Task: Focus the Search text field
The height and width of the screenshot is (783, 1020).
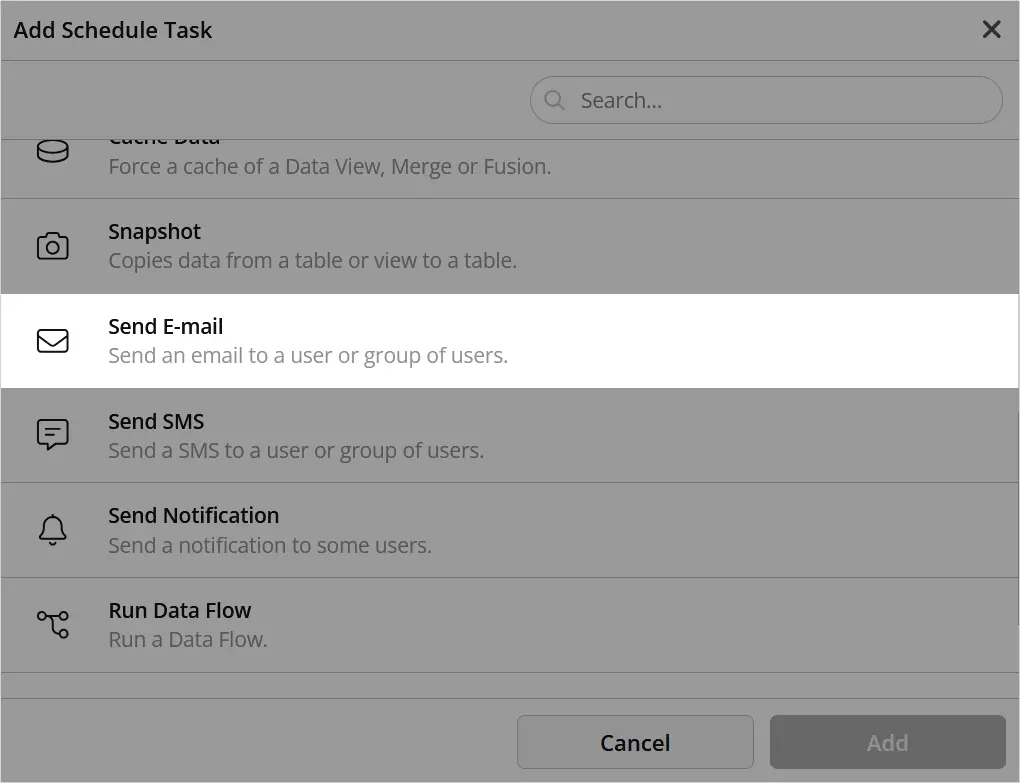Action: click(780, 100)
